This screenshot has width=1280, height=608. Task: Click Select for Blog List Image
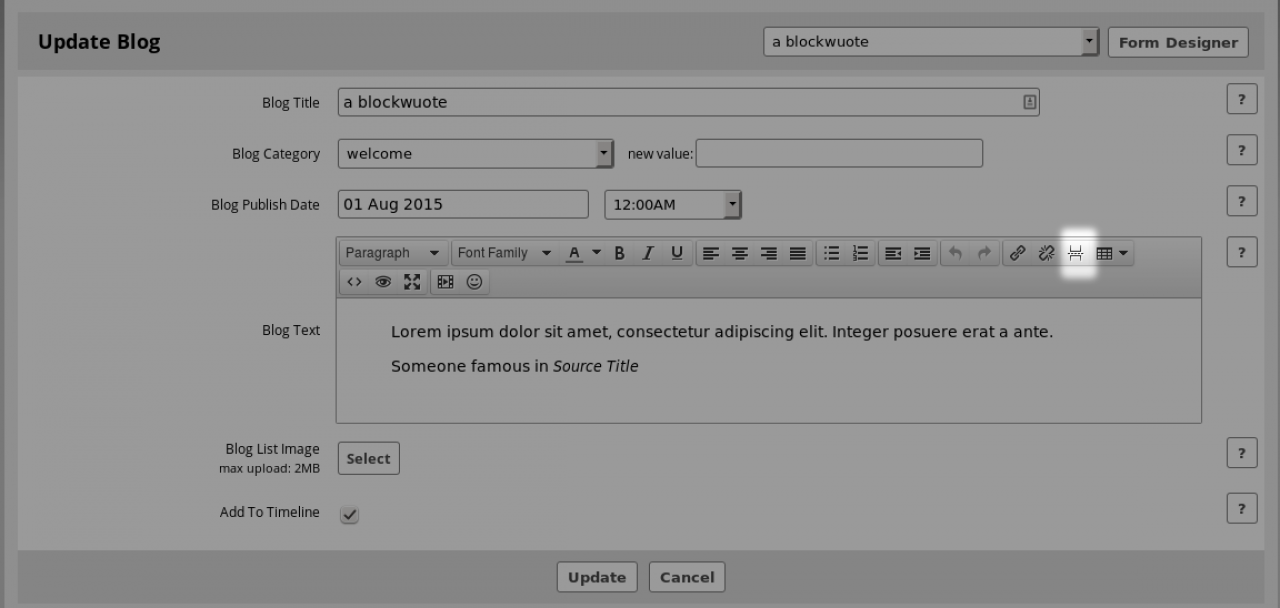click(x=368, y=458)
